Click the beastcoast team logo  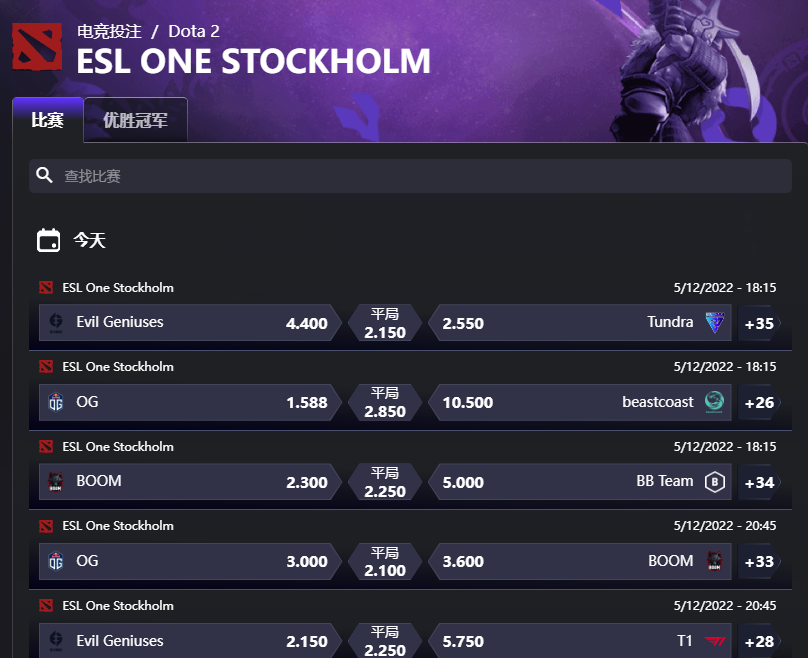tap(714, 402)
